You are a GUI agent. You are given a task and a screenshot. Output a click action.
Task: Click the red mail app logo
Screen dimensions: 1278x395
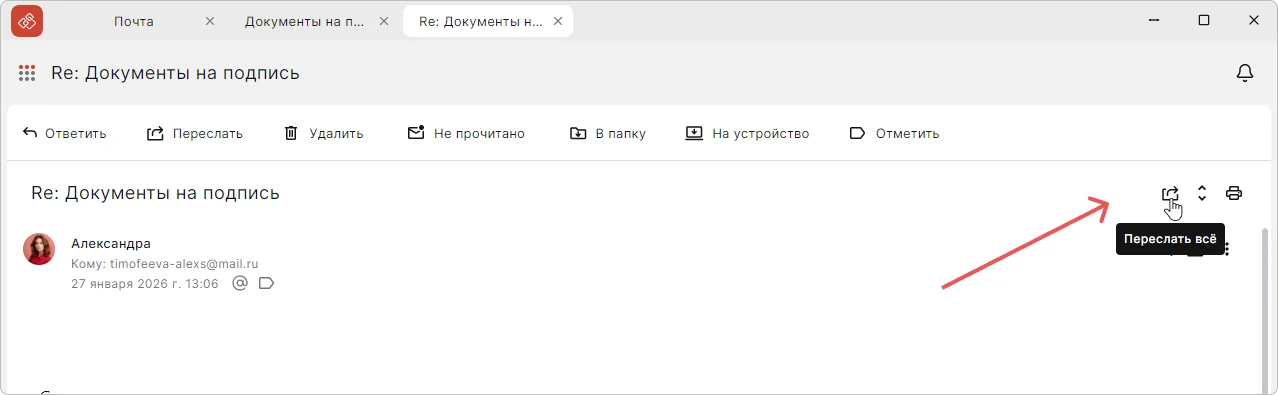coord(27,20)
